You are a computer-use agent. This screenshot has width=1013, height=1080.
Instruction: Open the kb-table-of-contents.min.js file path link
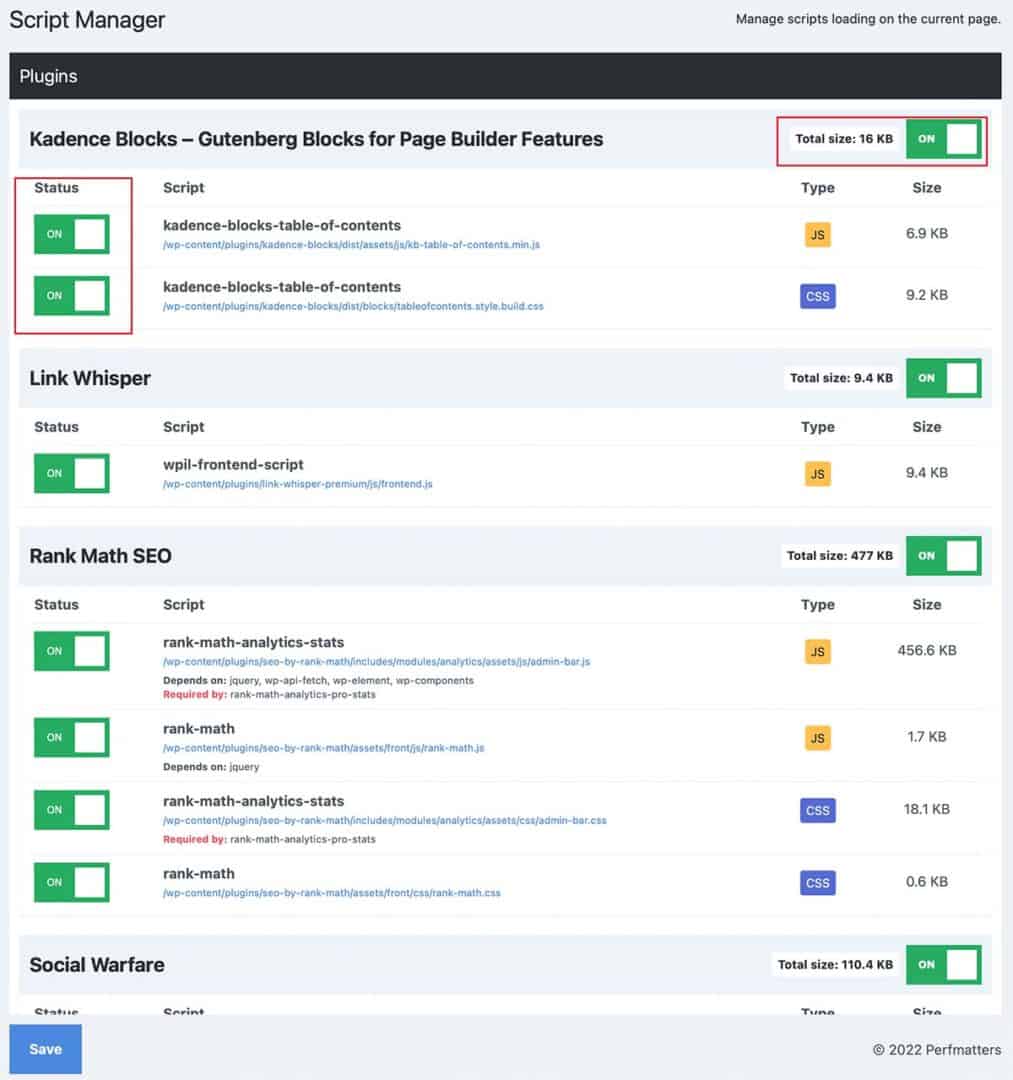point(351,245)
